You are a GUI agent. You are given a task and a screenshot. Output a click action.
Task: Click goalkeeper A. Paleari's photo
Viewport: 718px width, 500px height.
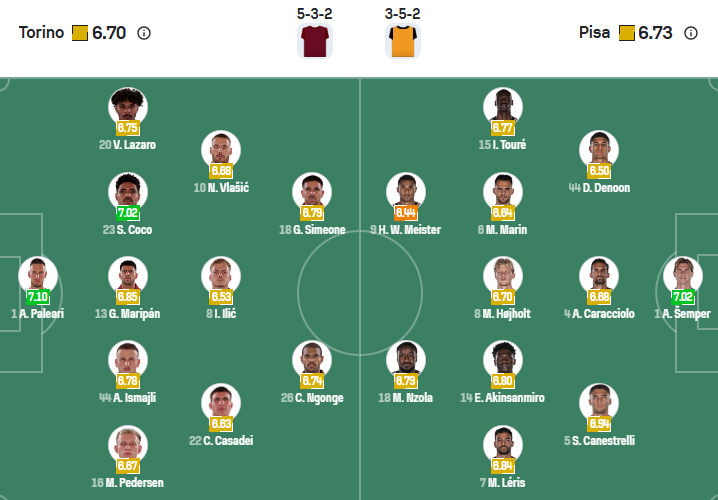point(38,275)
